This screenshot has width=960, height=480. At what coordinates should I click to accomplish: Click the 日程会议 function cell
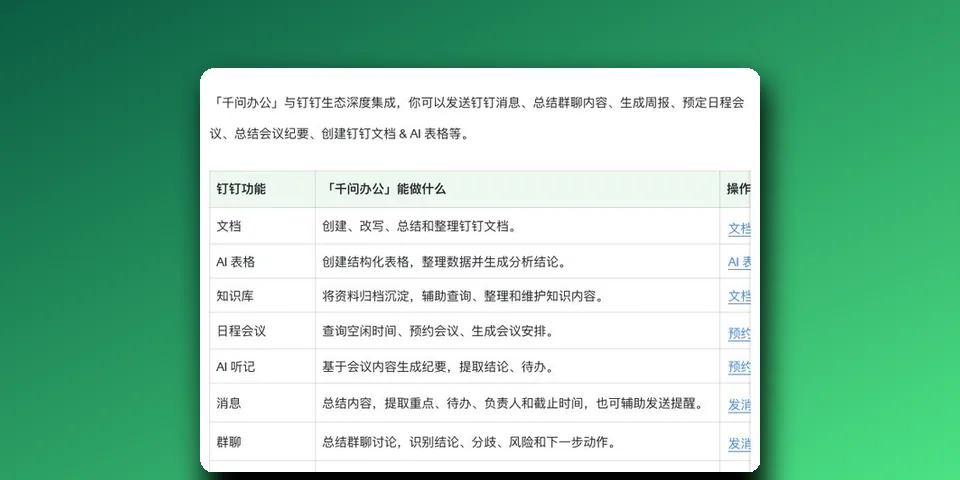click(x=263, y=331)
